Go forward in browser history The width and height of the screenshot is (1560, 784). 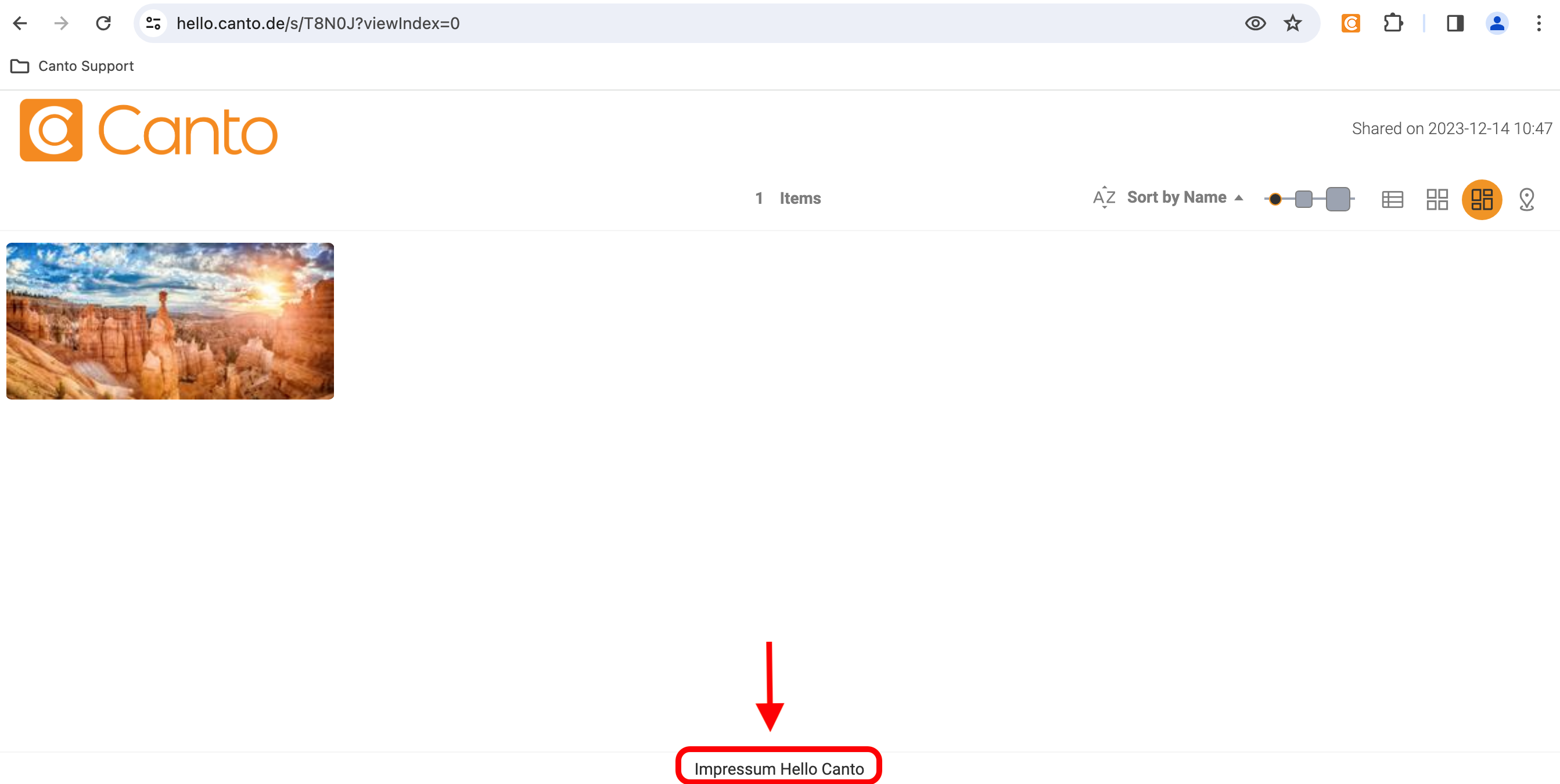[61, 23]
